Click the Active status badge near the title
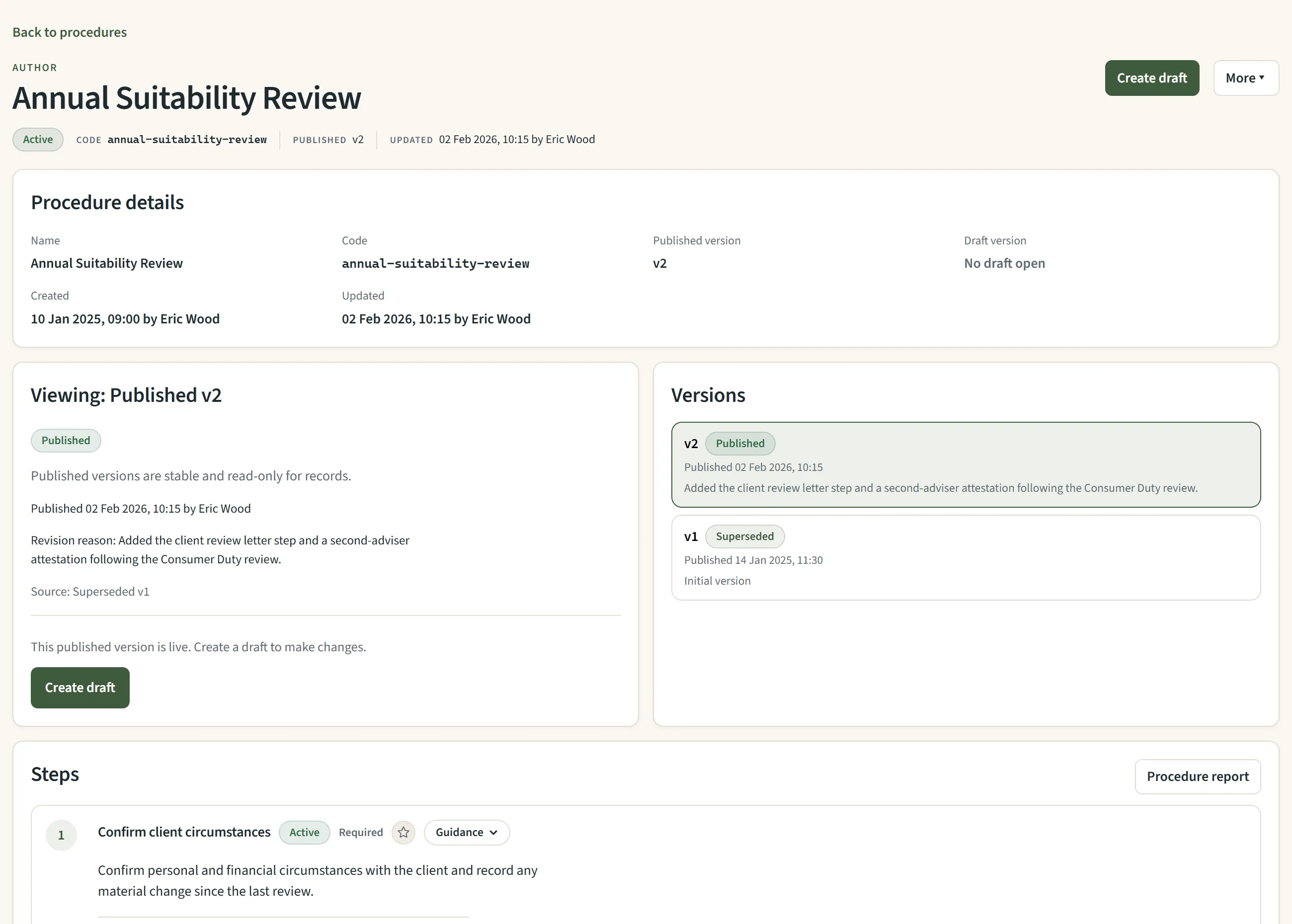The height and width of the screenshot is (924, 1292). (x=38, y=140)
